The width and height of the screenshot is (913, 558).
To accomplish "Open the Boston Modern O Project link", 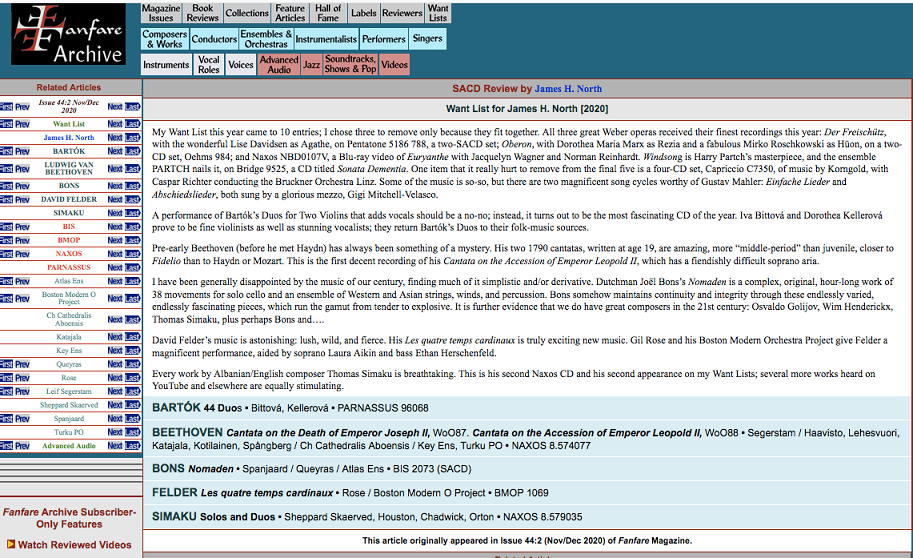I will coord(69,298).
